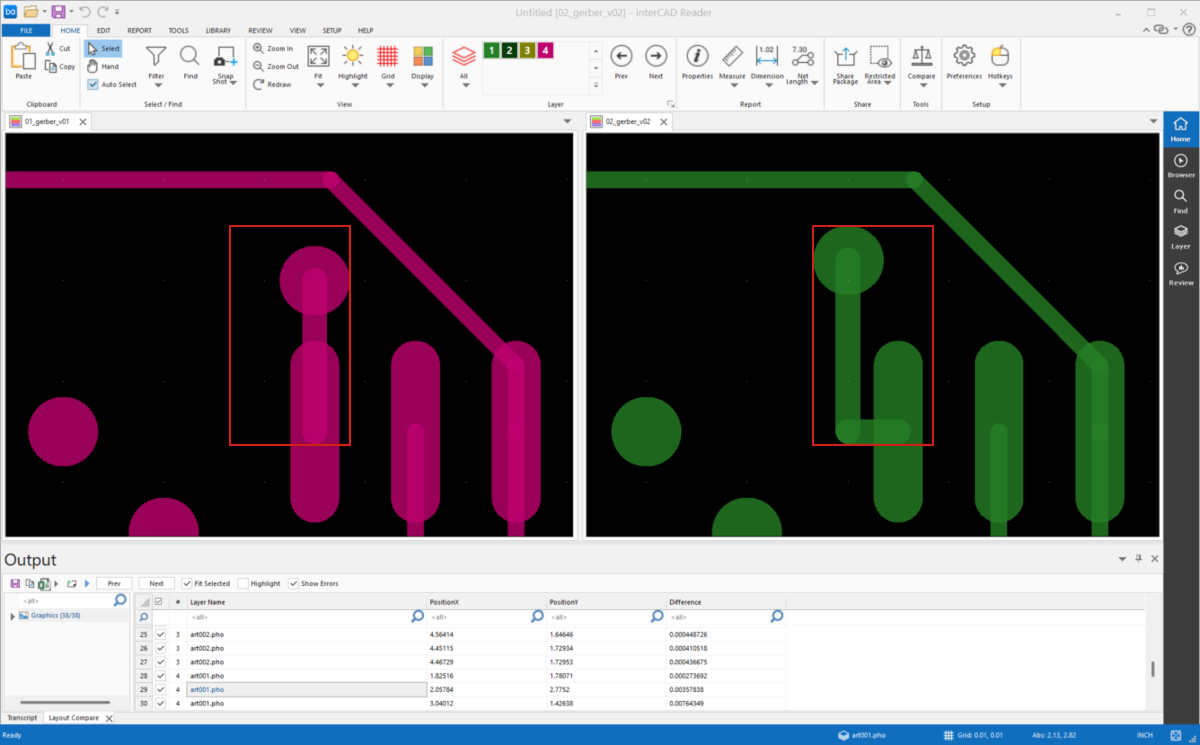
Task: Select the magenta layer 4 swatch
Action: 545,51
